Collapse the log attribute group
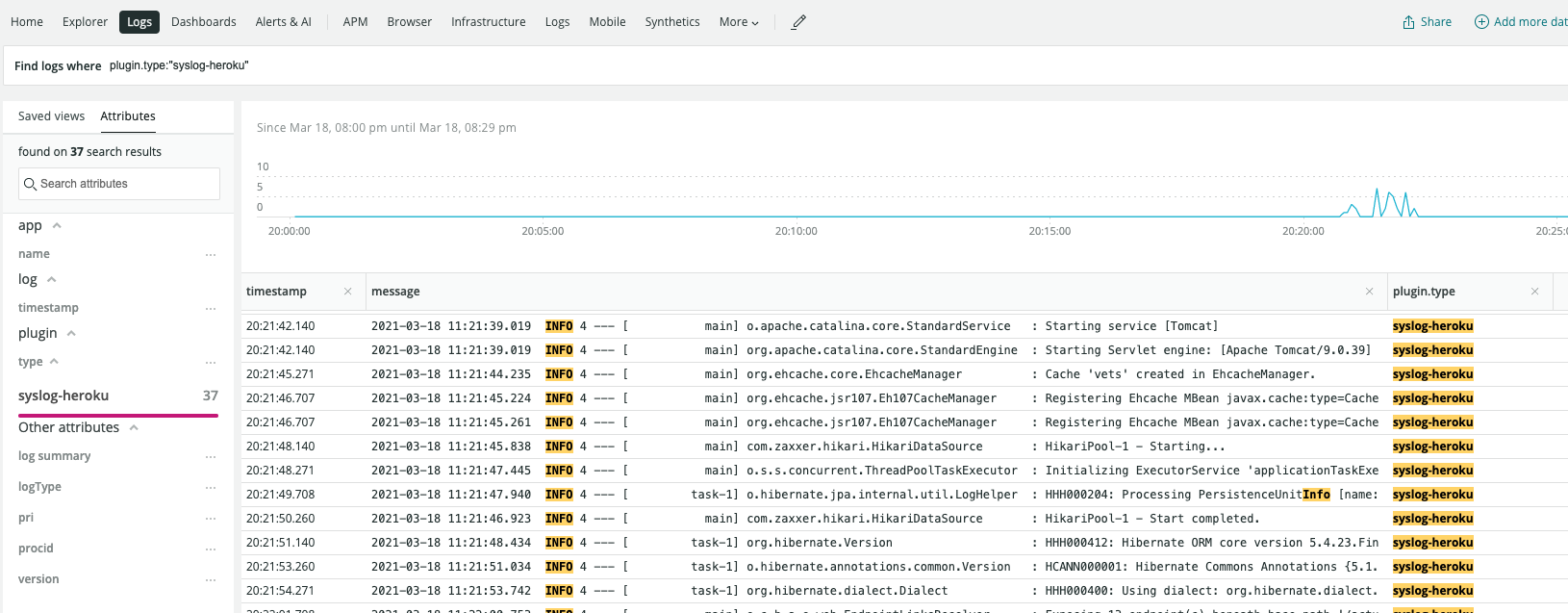The image size is (1568, 613). tap(52, 279)
